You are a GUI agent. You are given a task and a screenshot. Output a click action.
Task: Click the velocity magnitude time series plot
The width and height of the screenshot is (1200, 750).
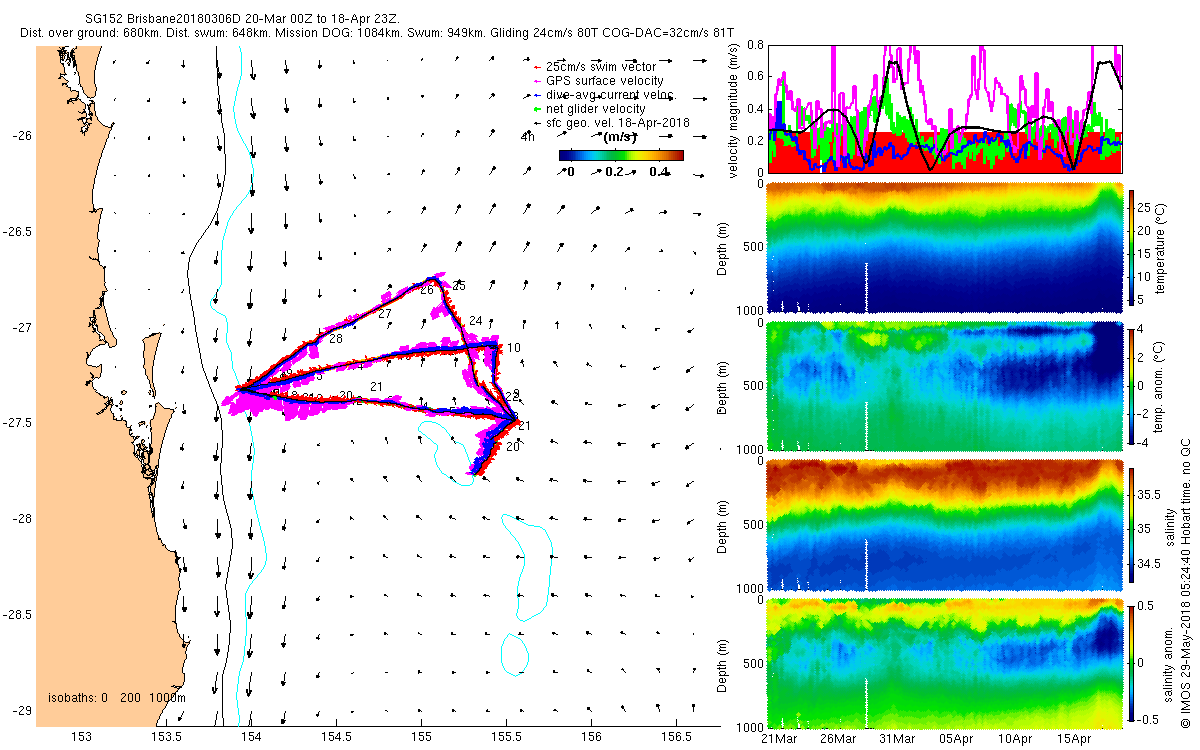pos(945,108)
